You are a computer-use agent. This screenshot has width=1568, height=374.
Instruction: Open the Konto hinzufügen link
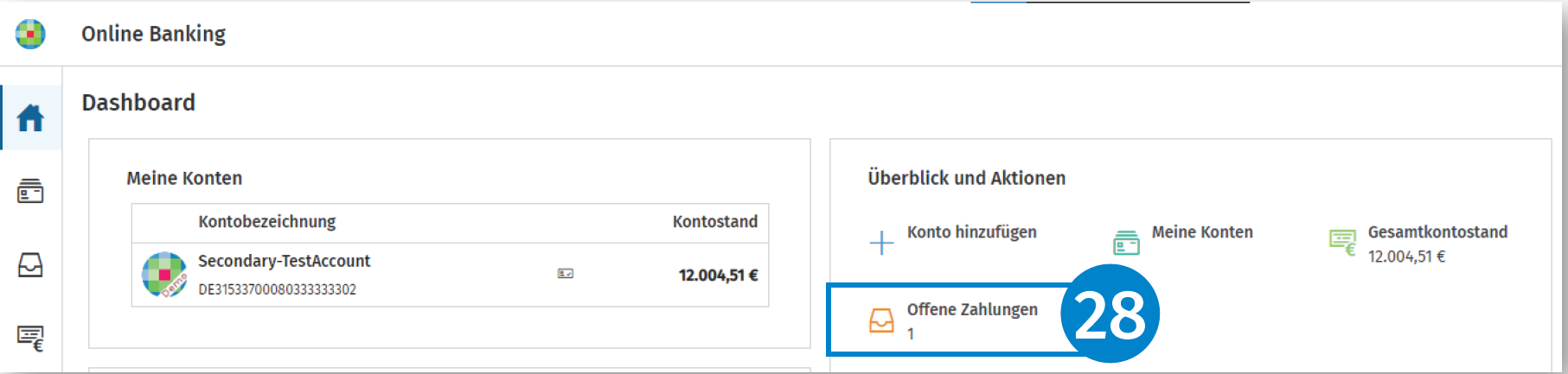971,232
